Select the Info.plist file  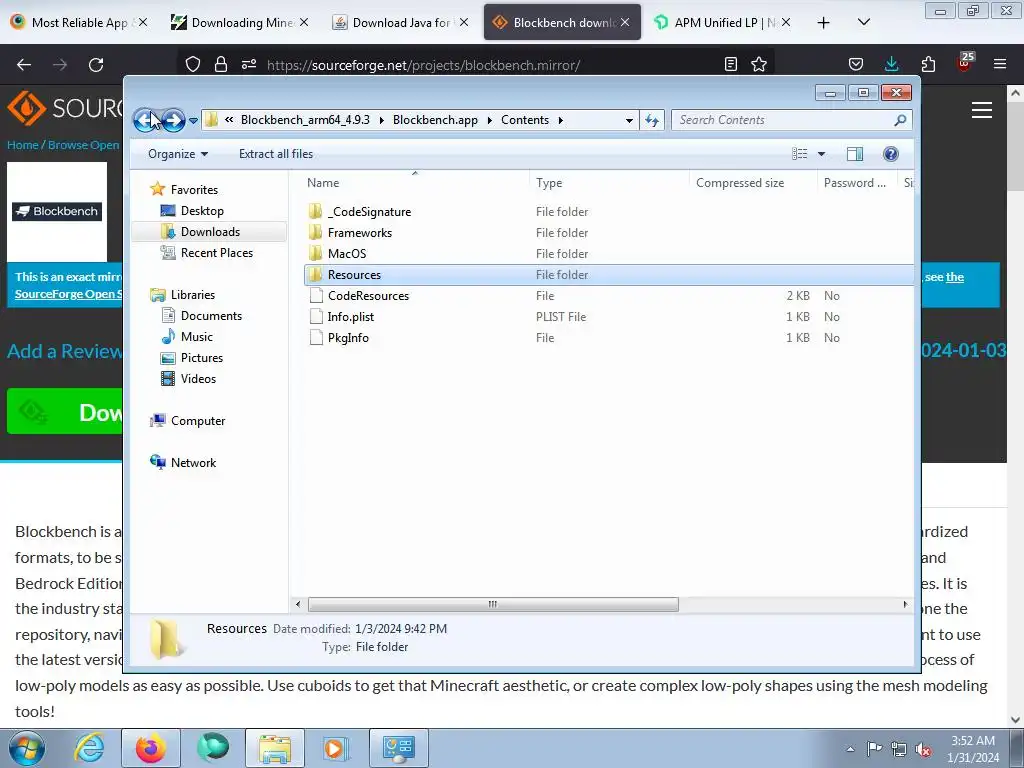tap(351, 317)
